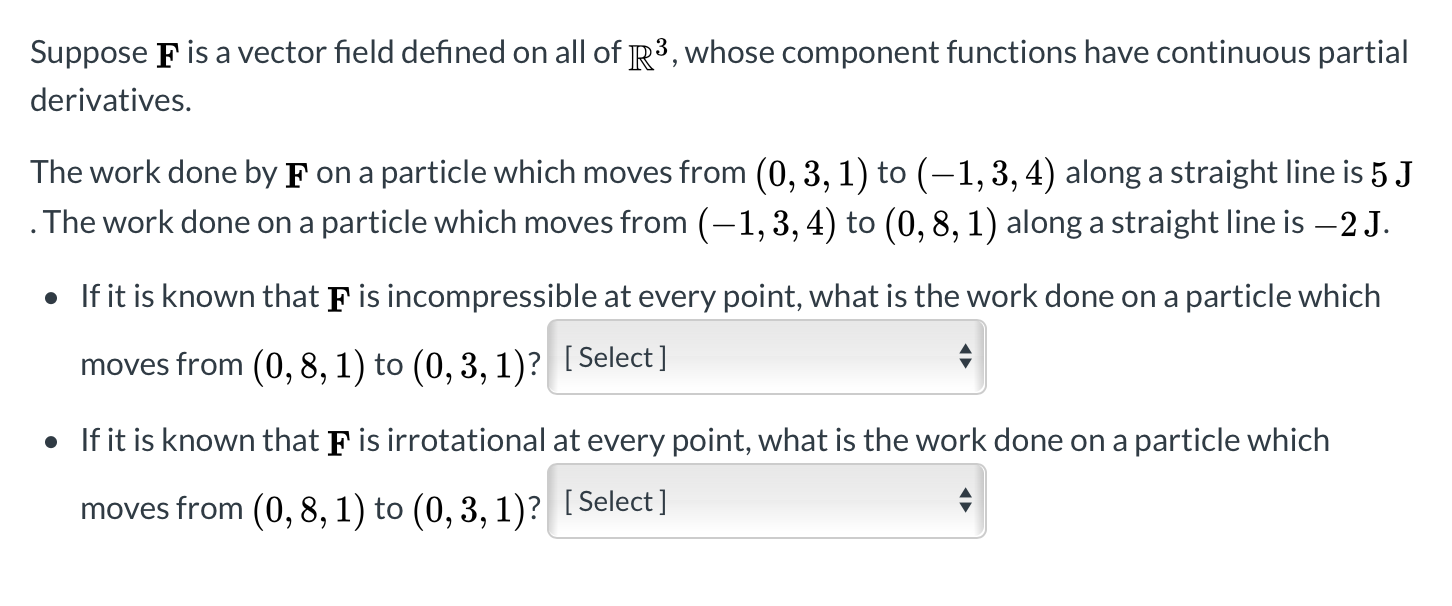Select the [Select] placeholder text in first dropdown

(614, 358)
